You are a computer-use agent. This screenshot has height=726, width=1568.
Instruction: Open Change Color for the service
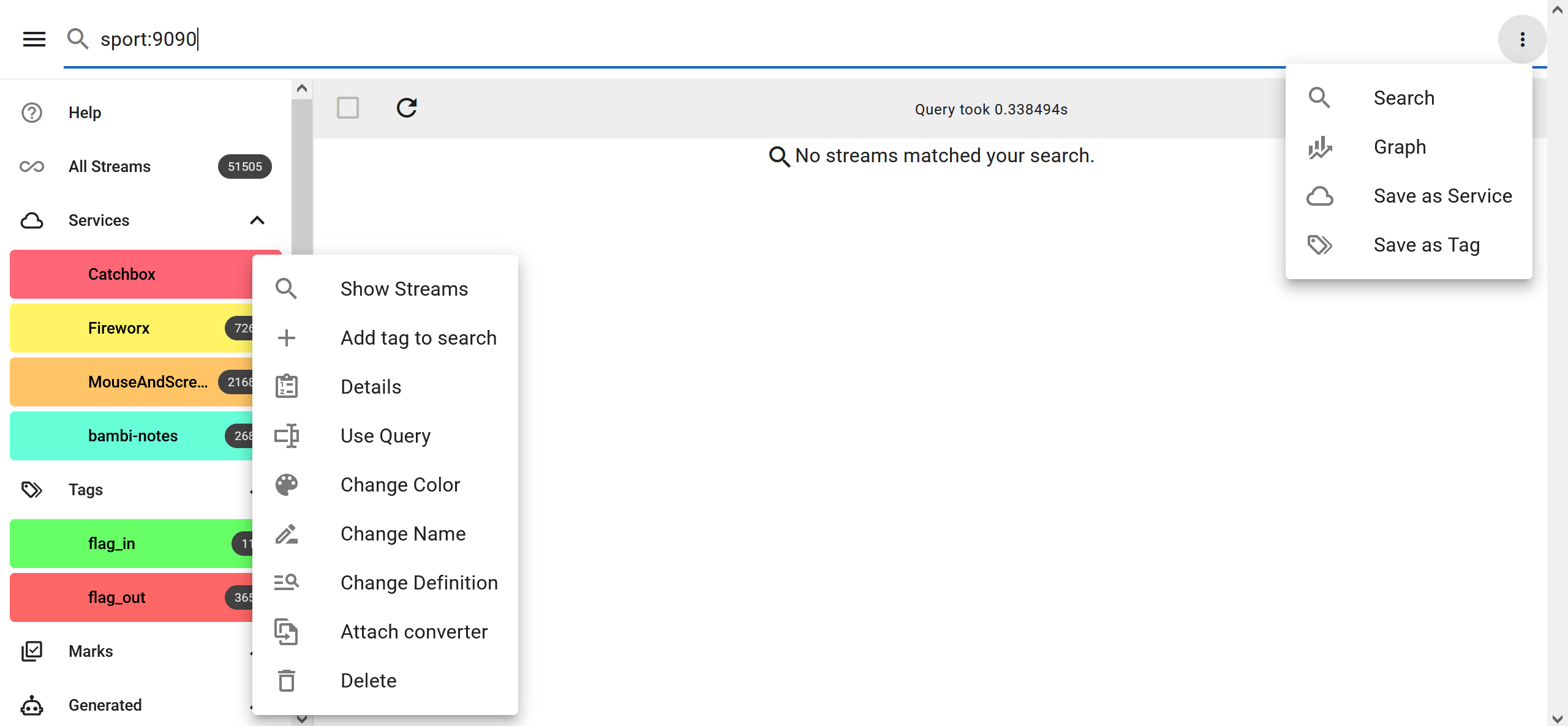click(401, 484)
